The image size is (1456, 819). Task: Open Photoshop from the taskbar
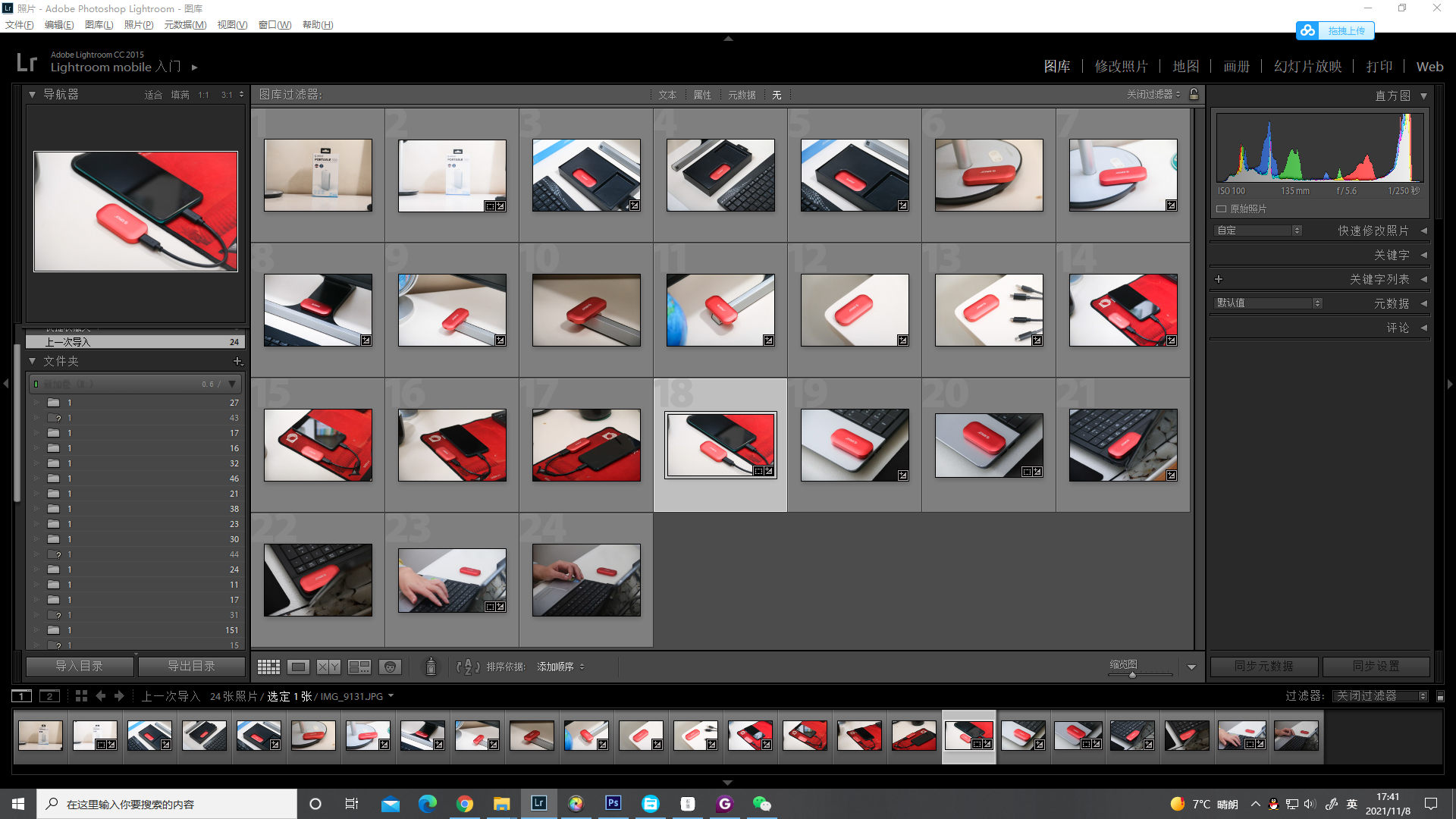(613, 803)
